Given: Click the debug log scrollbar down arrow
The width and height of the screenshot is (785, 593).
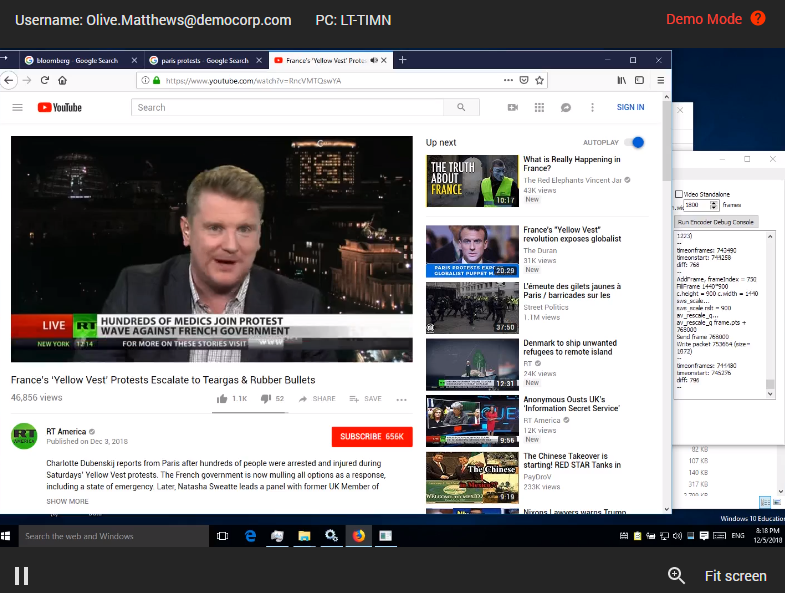Looking at the screenshot, I should [770, 394].
